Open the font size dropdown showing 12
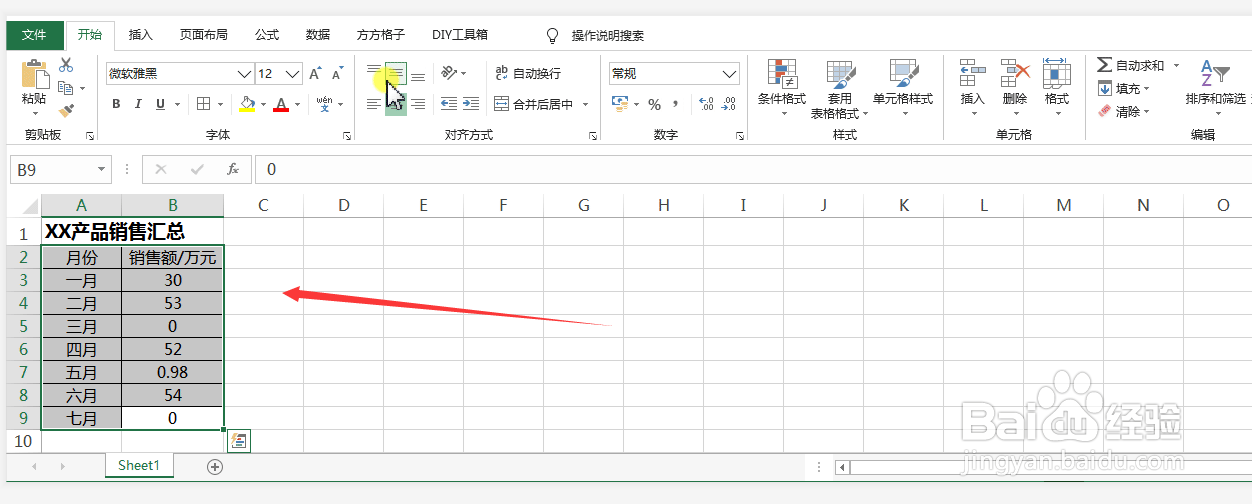 pyautogui.click(x=293, y=74)
